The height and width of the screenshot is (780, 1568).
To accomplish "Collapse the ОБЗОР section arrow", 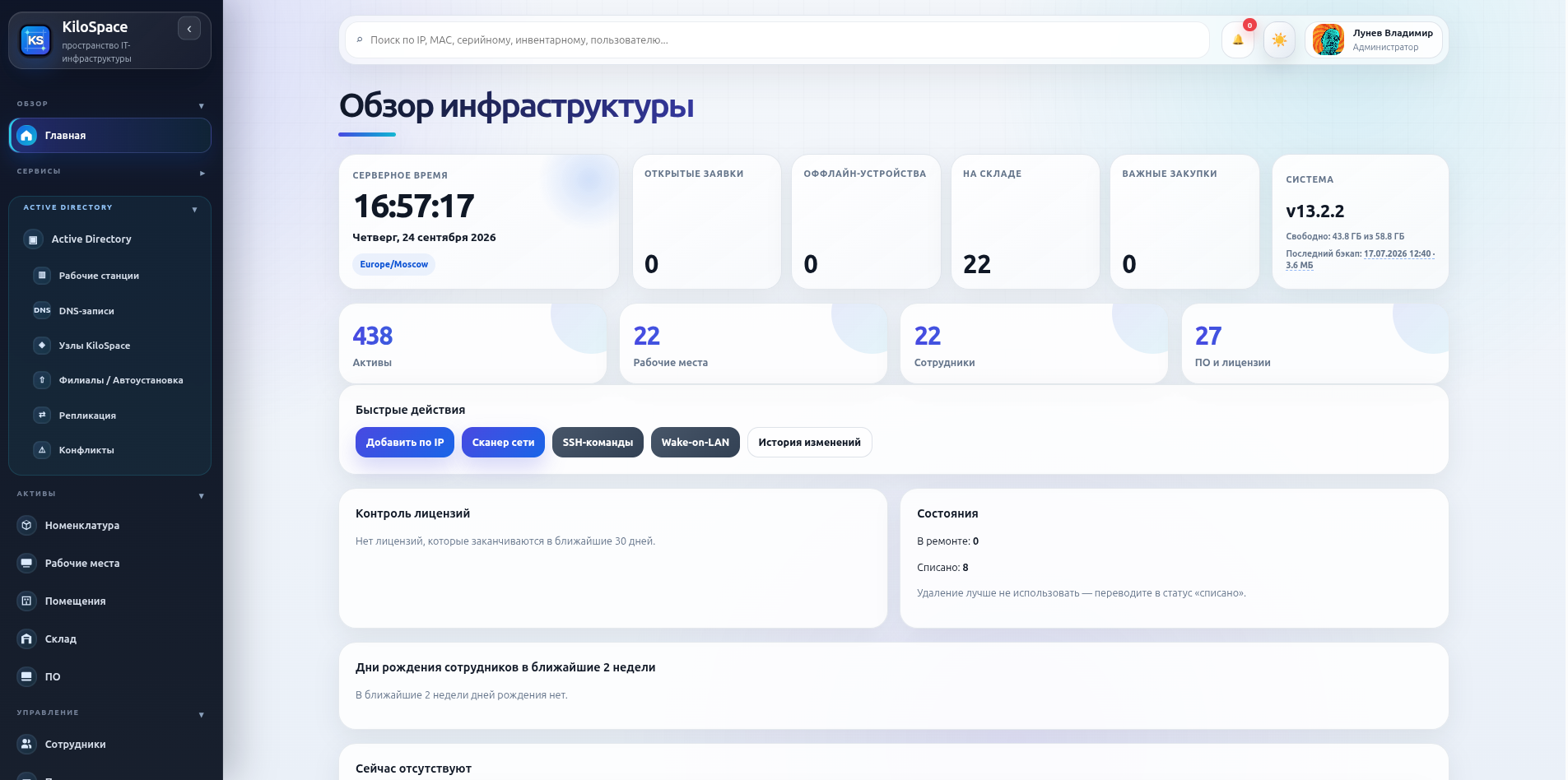I will [x=202, y=106].
